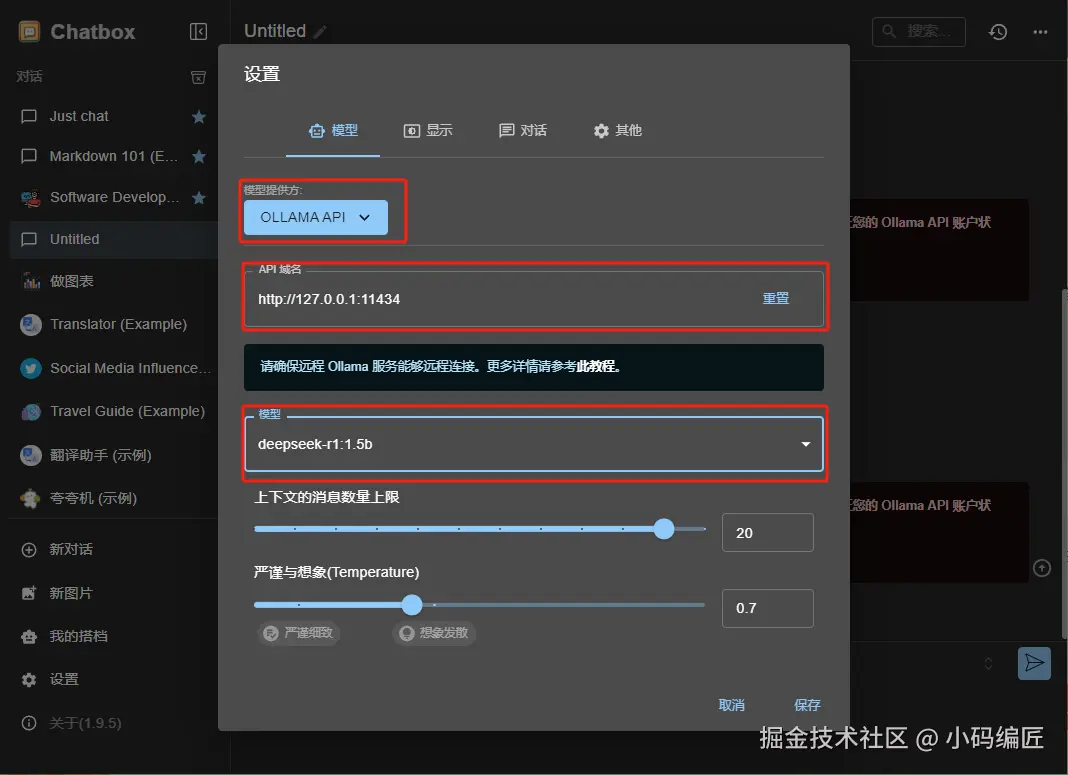
Task: Click the temperature value field showing 0.7
Action: click(x=768, y=608)
